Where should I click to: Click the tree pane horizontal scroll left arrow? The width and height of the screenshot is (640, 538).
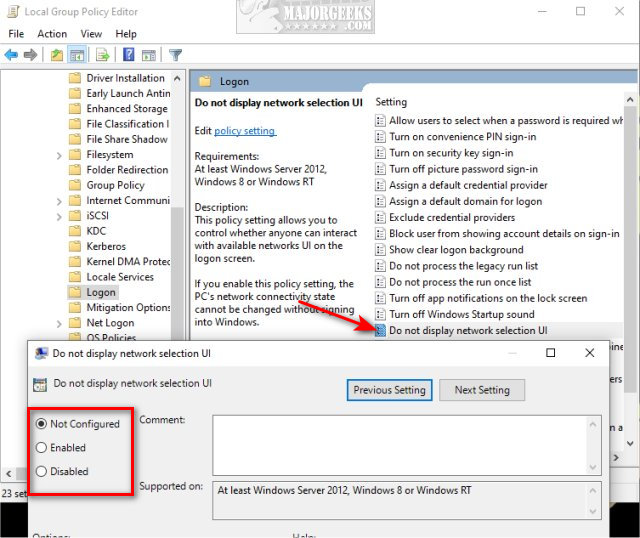(9, 474)
